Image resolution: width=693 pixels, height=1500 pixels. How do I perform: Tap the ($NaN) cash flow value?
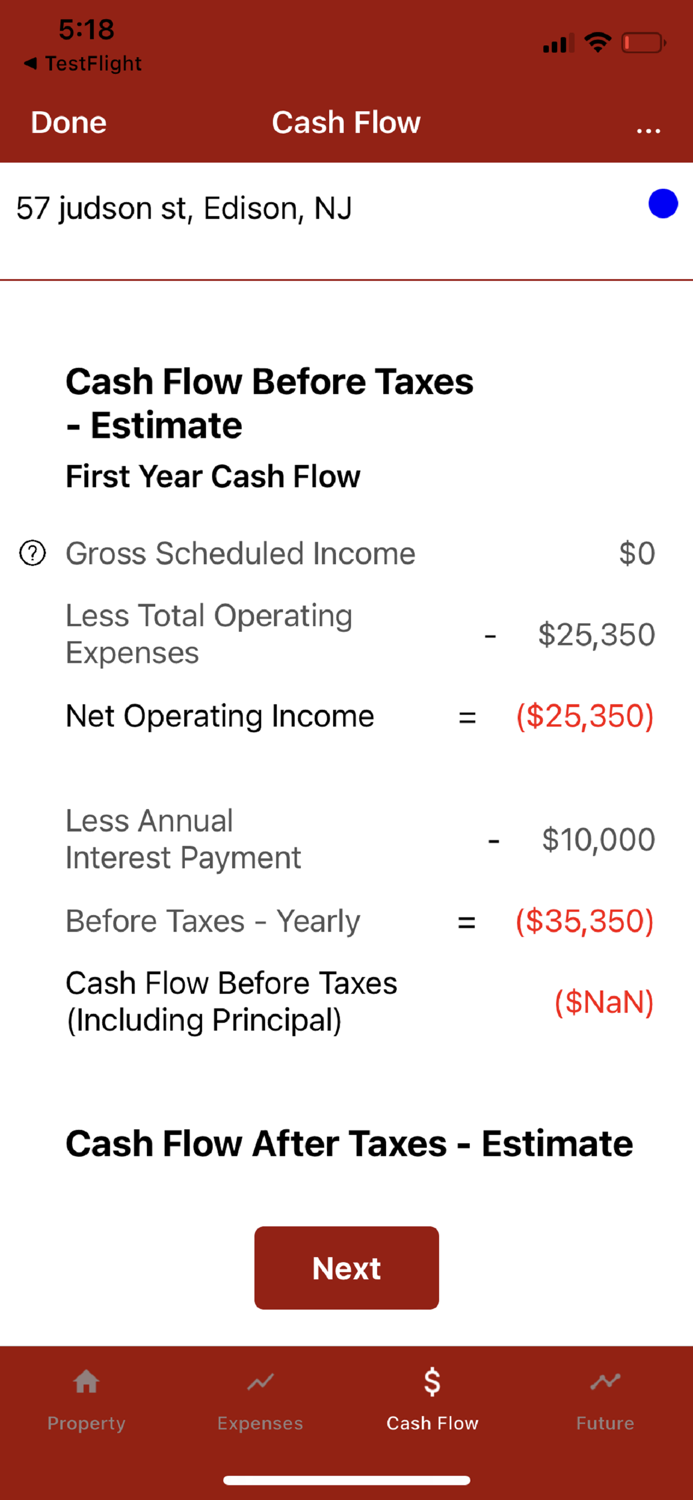(x=604, y=1002)
